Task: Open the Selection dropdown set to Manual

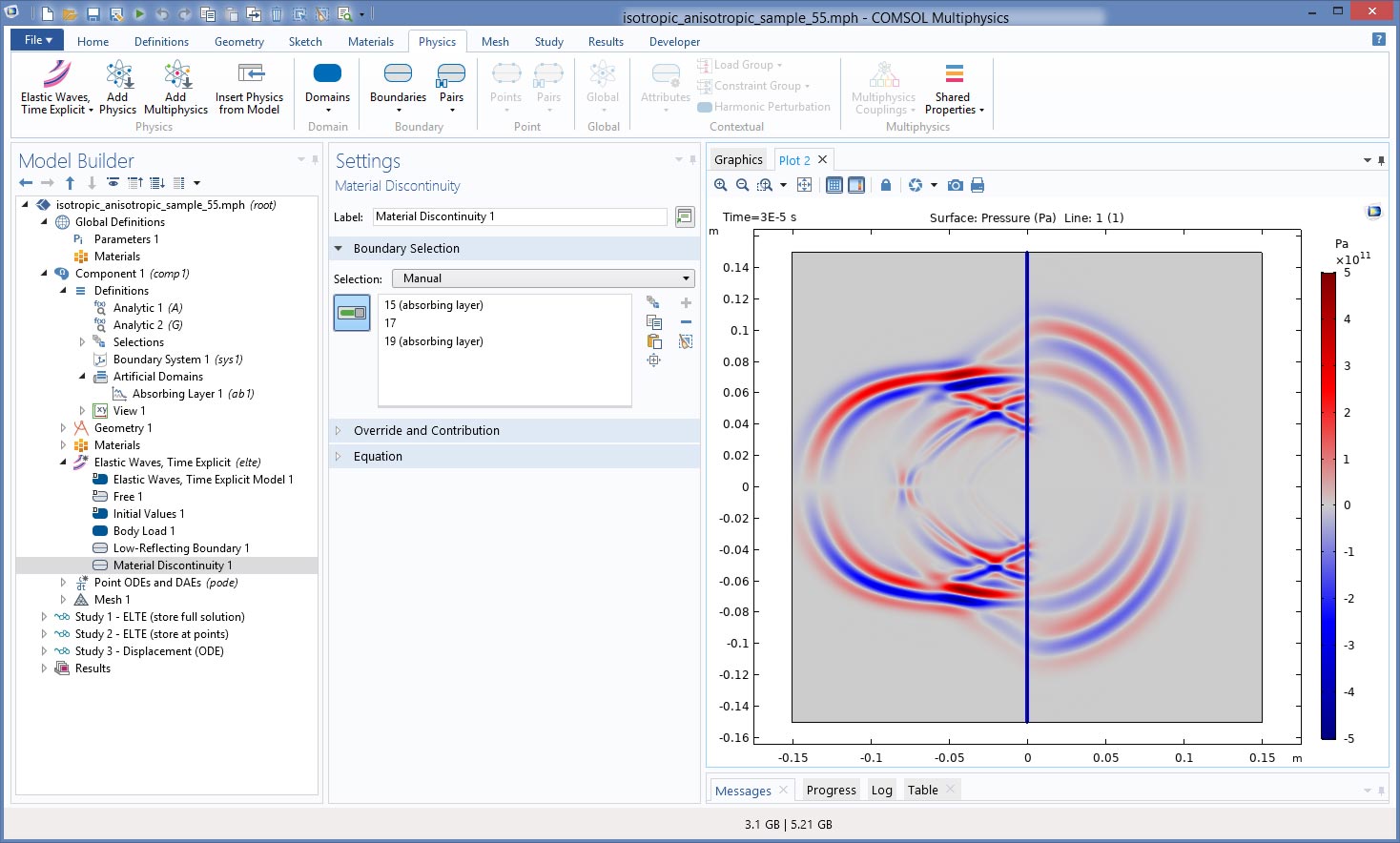Action: 543,278
